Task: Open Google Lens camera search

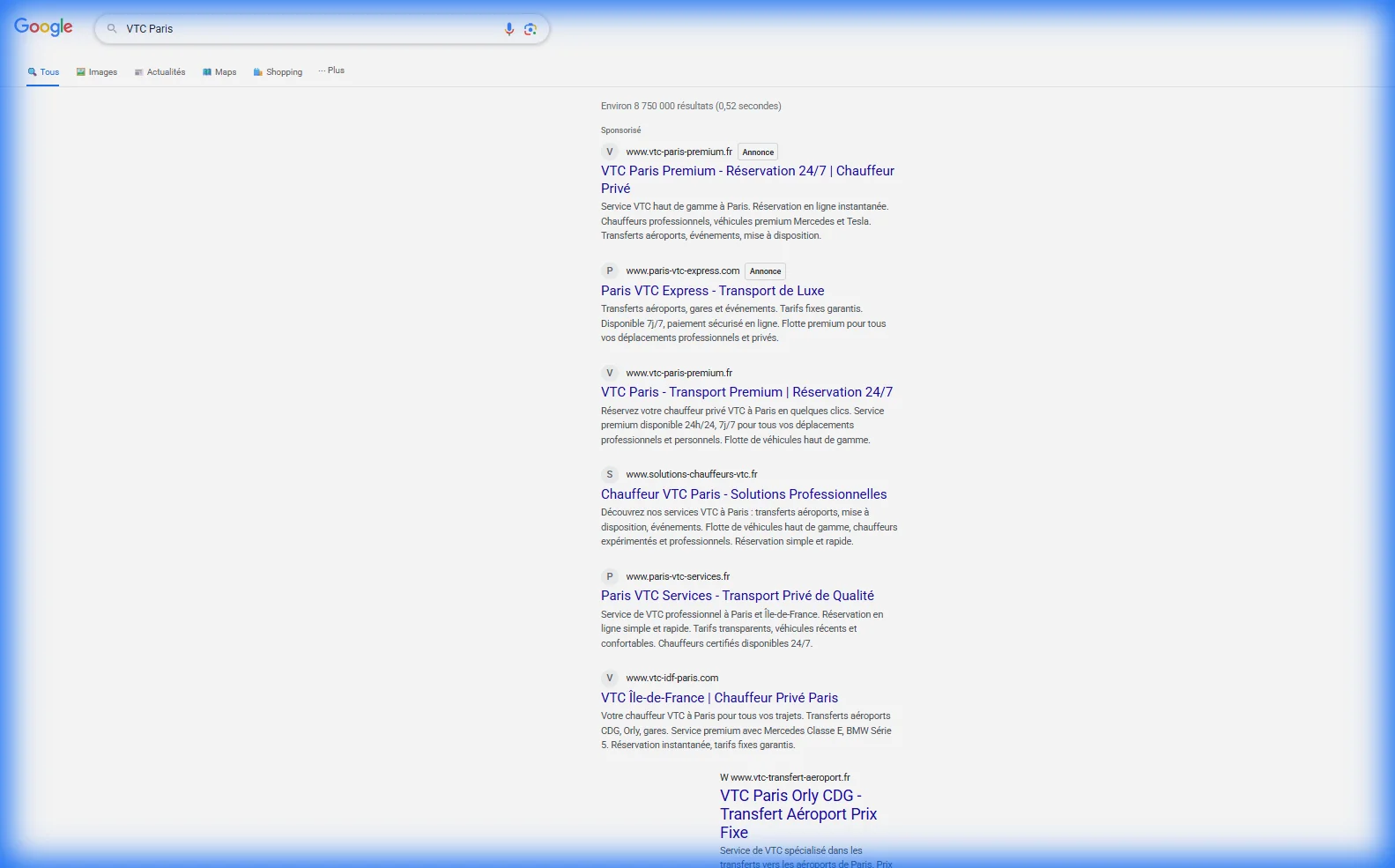Action: (531, 29)
